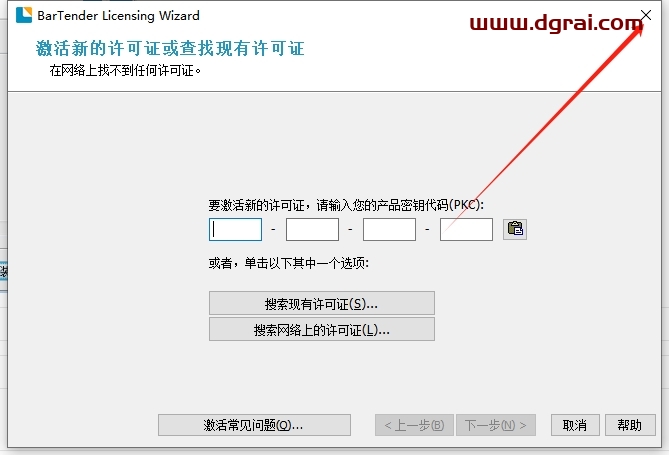Click 搜索现有许可证(S)... button
This screenshot has height=455, width=669.
point(322,303)
